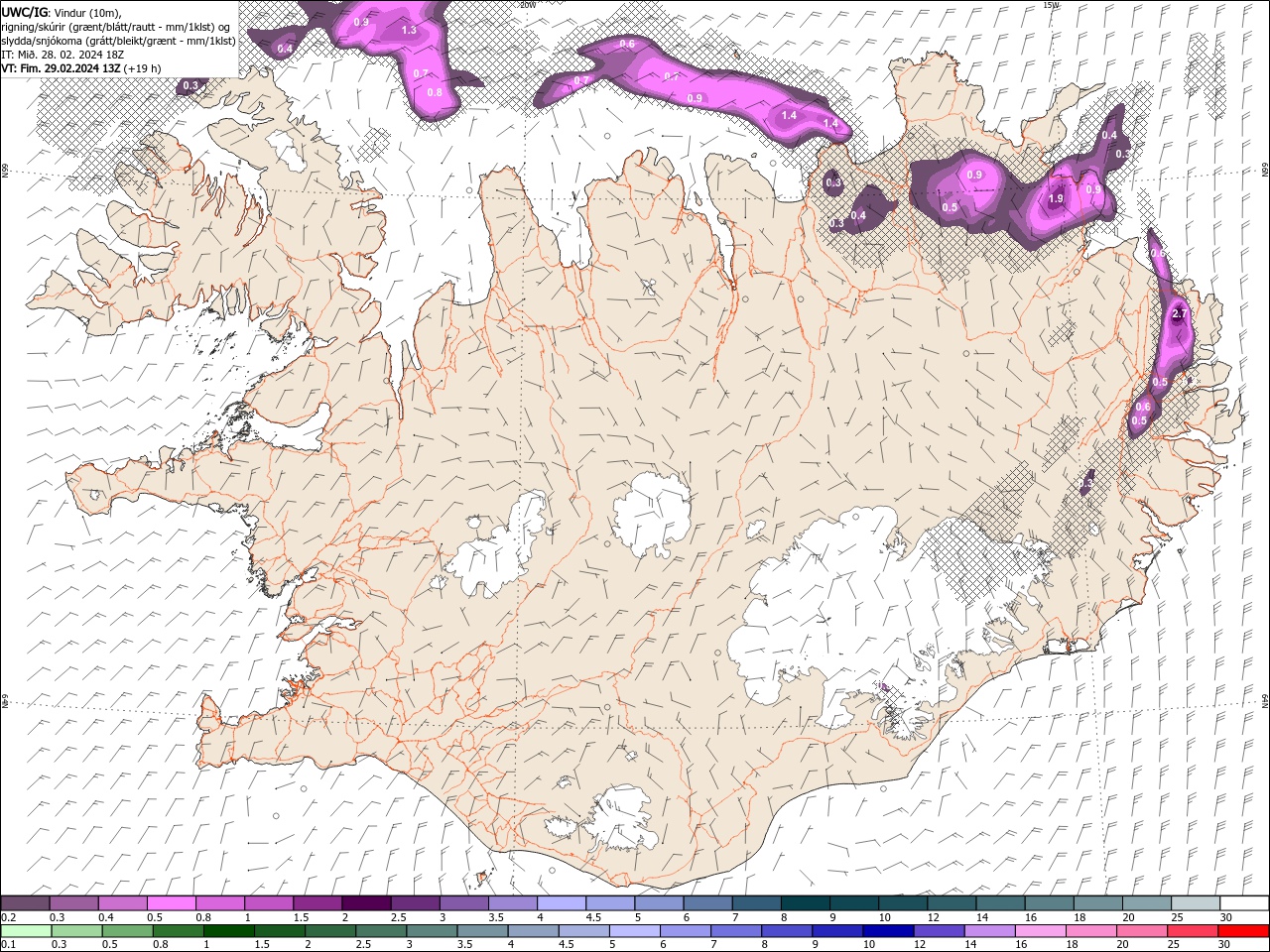
Task: Click the 15W longitude label at the top edge
Action: (1051, 5)
